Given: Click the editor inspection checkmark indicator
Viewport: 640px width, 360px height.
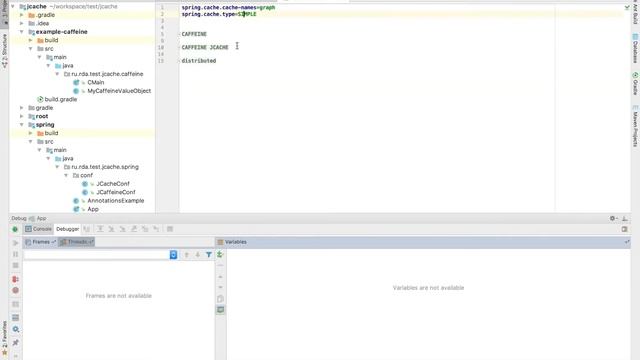Looking at the screenshot, I should (627, 7).
